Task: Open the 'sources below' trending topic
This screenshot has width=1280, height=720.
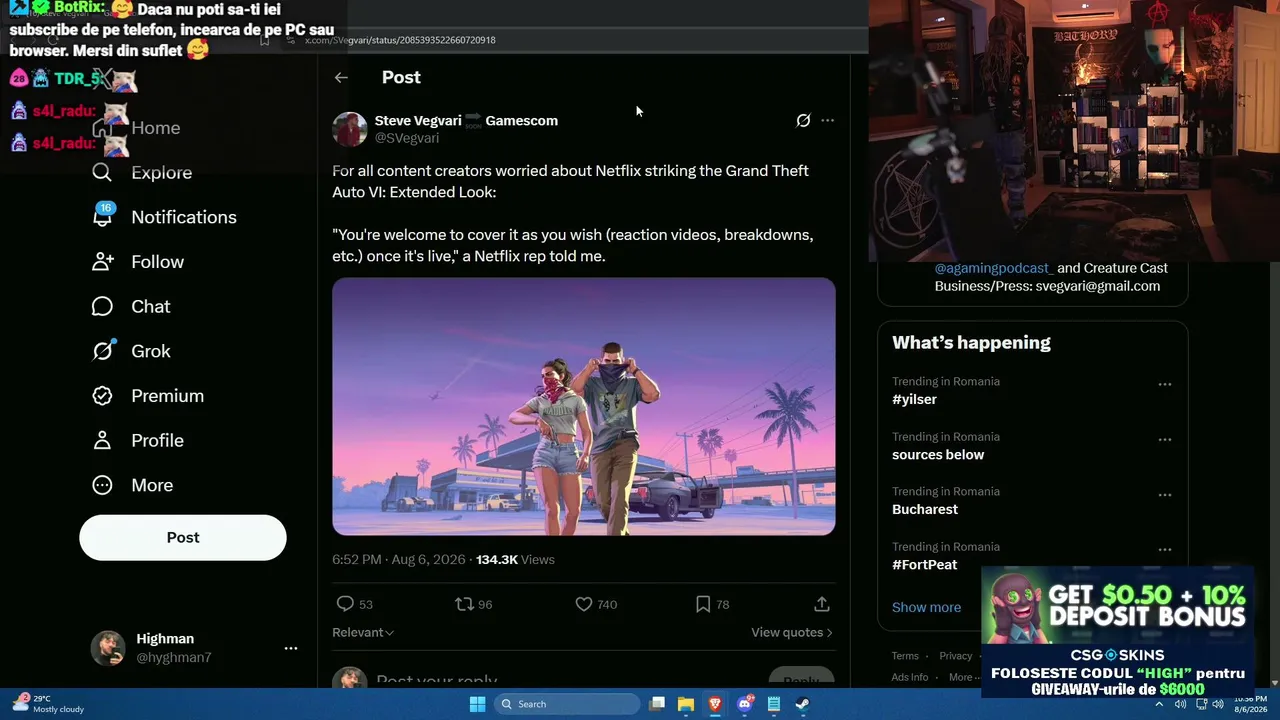Action: 938,454
